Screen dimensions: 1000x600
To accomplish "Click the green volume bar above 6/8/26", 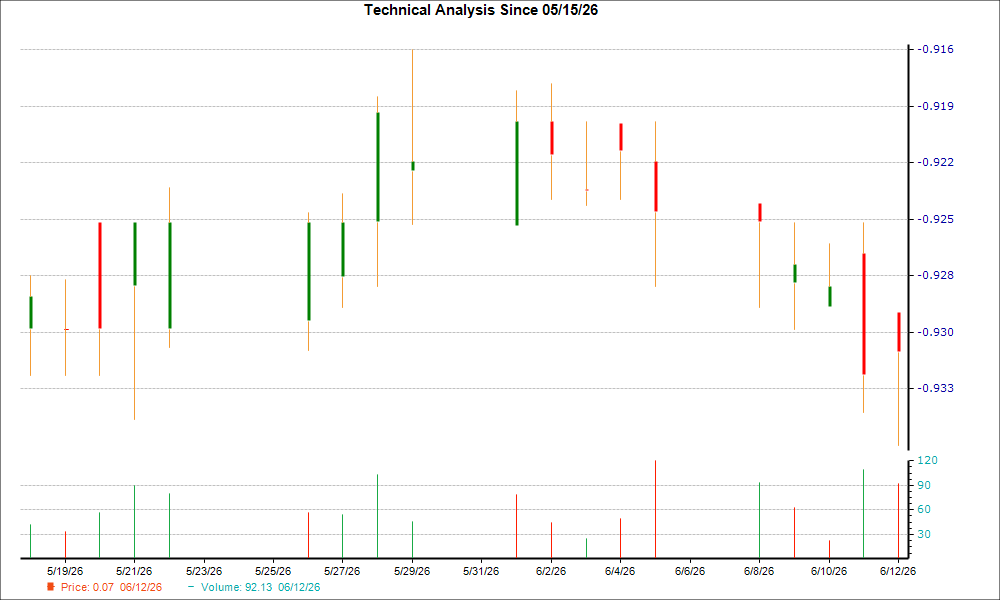I will pyautogui.click(x=759, y=520).
